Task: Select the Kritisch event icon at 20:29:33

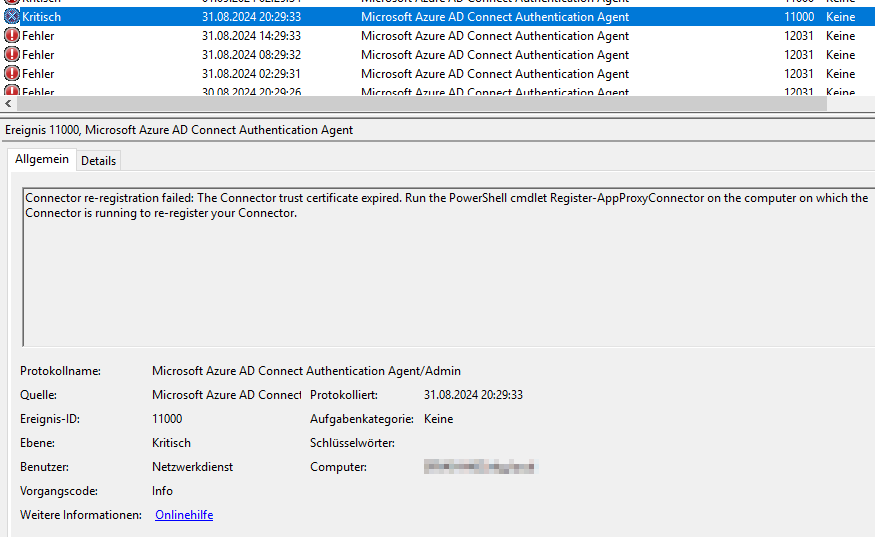Action: [x=12, y=17]
